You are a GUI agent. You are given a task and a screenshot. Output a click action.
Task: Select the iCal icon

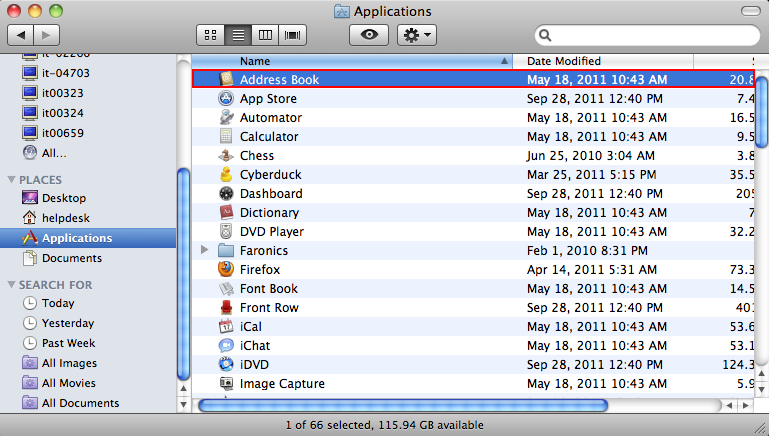pyautogui.click(x=226, y=327)
